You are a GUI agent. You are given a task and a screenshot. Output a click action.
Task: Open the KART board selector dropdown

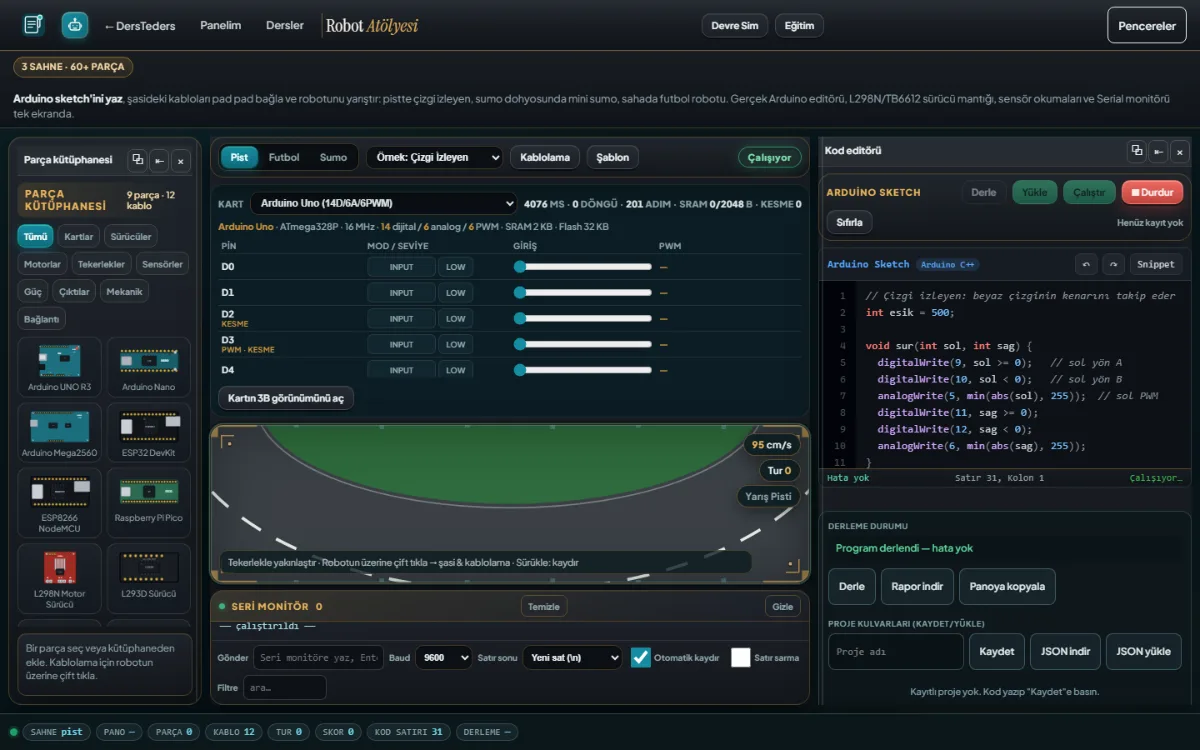(383, 203)
